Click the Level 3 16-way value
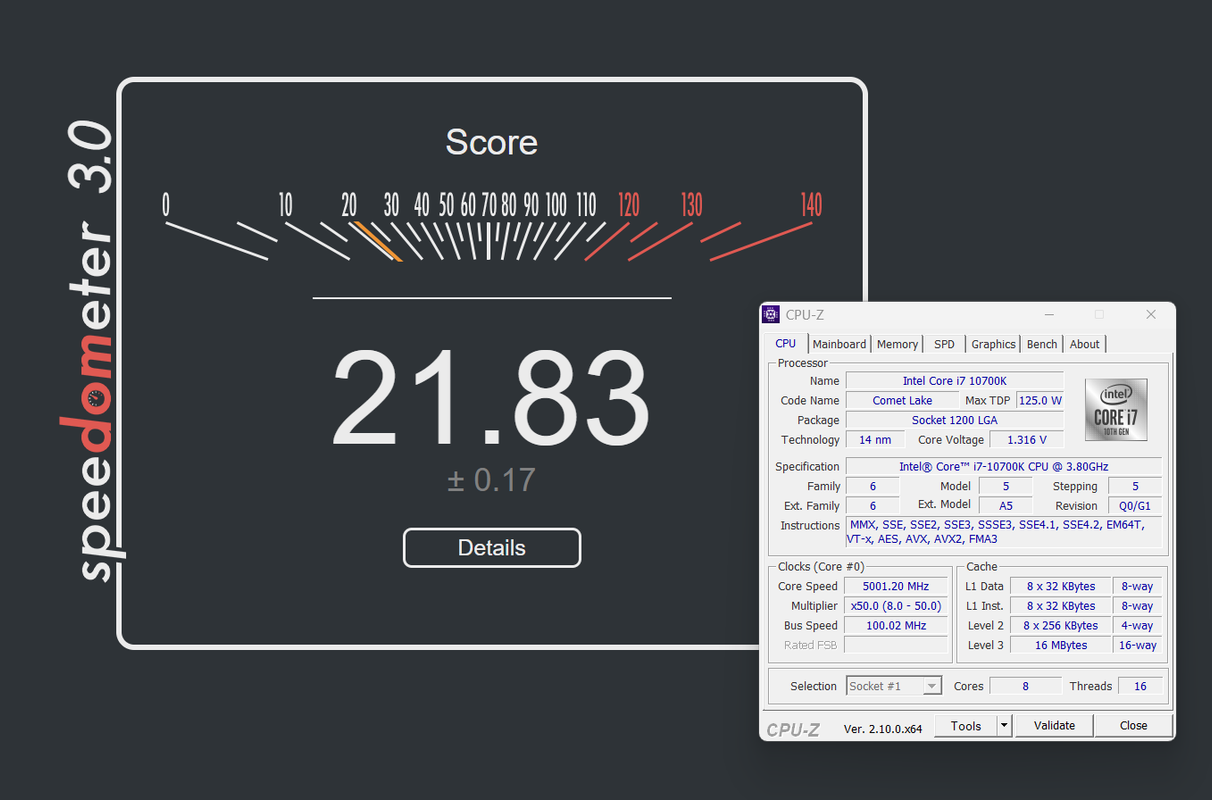 click(x=1138, y=645)
